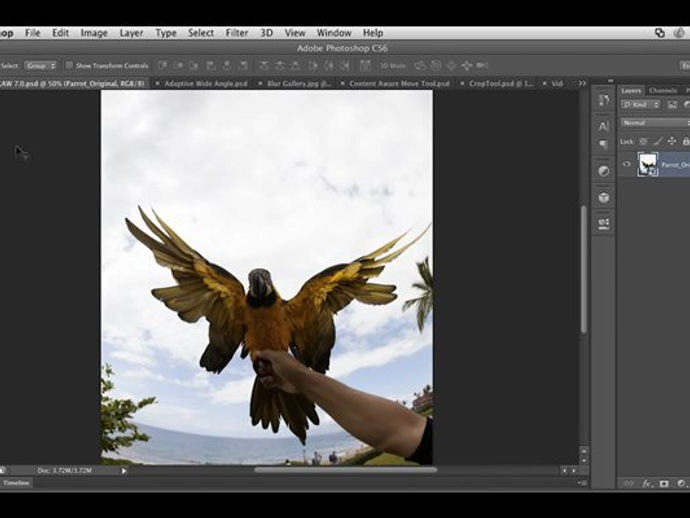
Task: Open the Paragraph panel icon
Action: pyautogui.click(x=604, y=144)
